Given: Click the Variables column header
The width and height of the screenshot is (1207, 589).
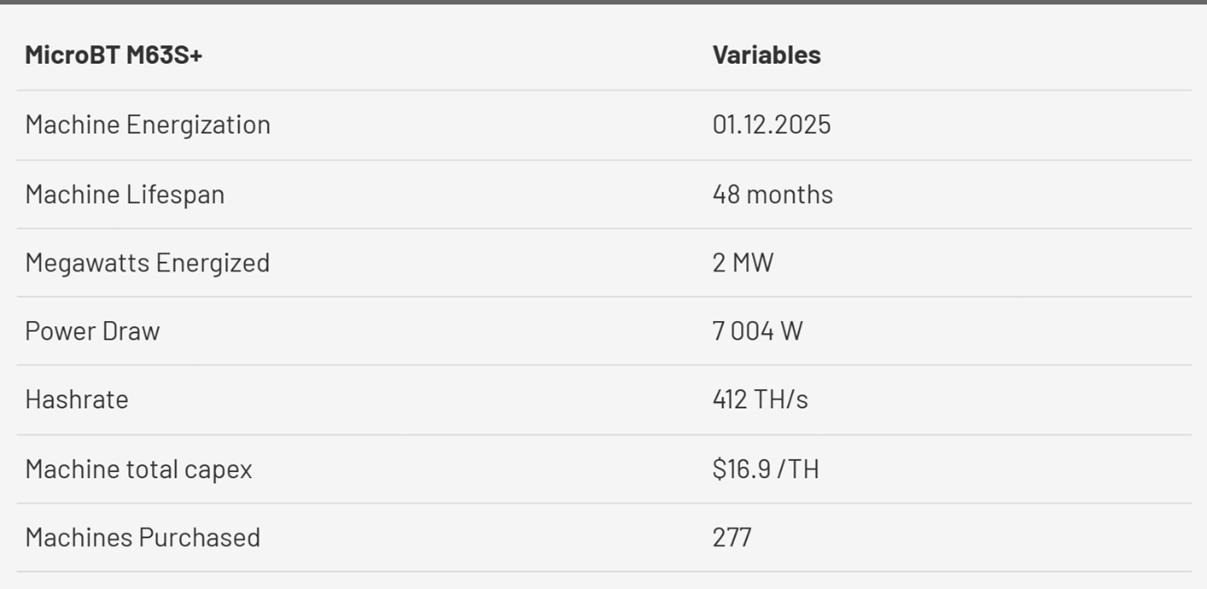Looking at the screenshot, I should click(766, 55).
